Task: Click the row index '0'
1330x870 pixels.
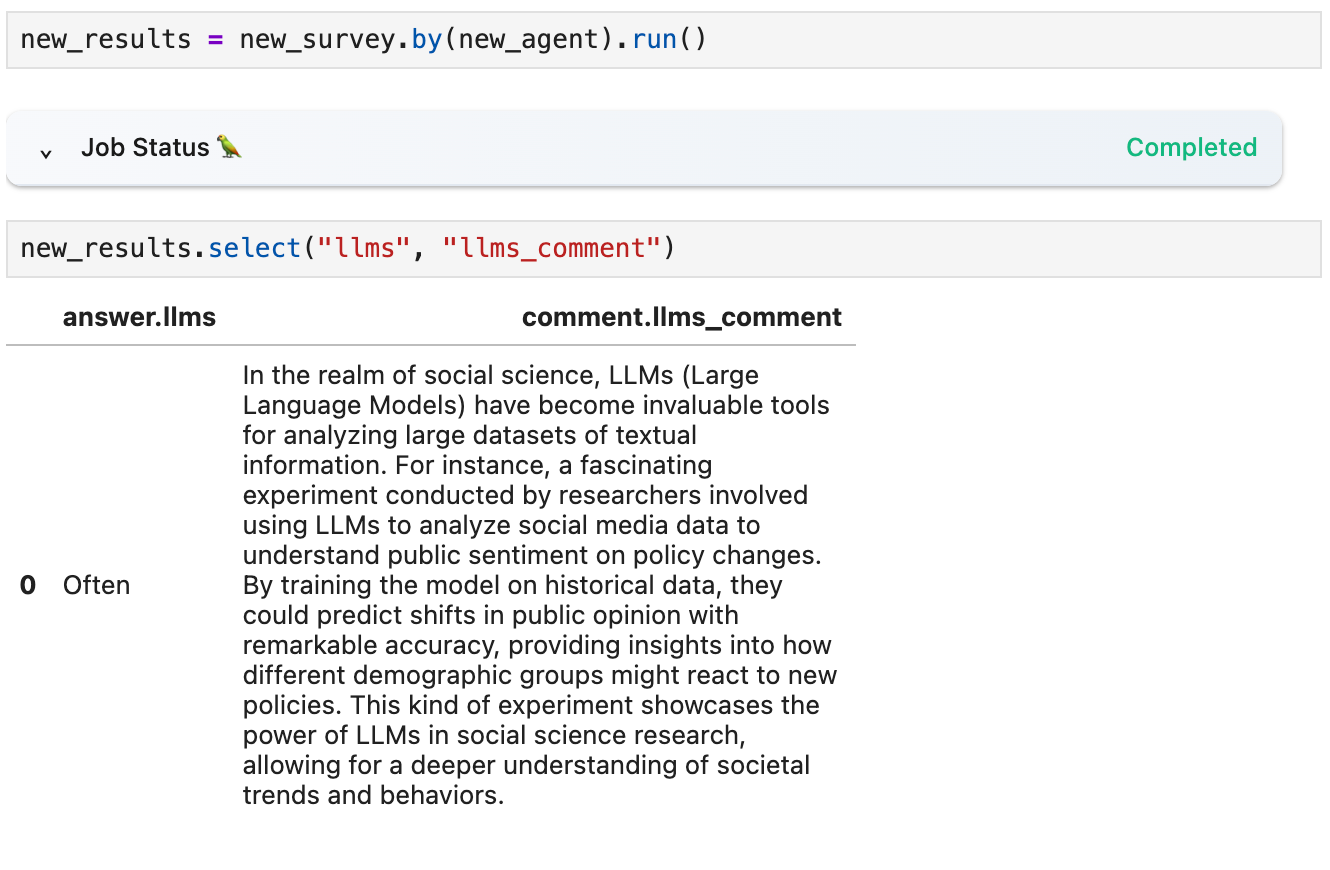Action: [x=28, y=585]
